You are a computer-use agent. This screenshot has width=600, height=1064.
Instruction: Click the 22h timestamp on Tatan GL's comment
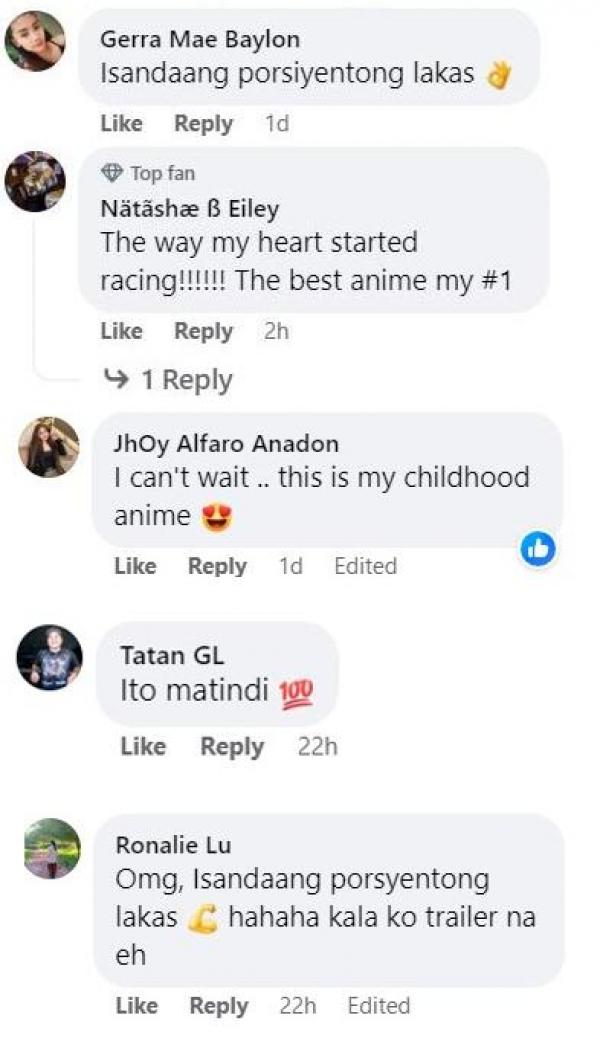point(317,747)
